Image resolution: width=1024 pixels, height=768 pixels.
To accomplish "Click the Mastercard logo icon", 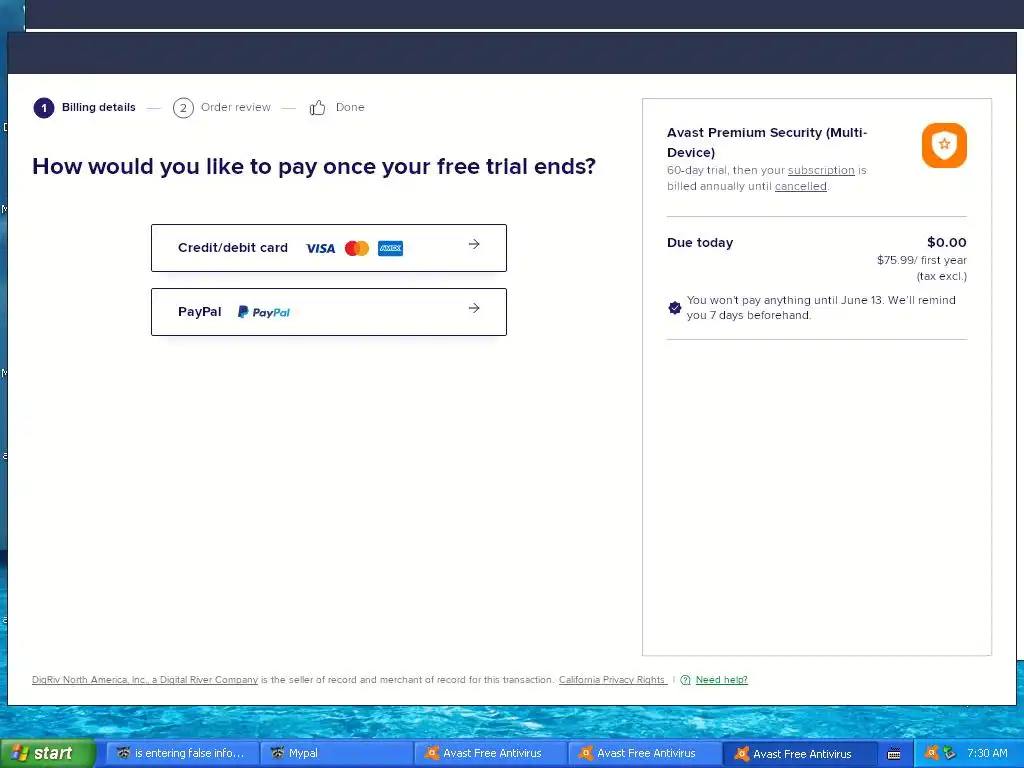I will pyautogui.click(x=357, y=248).
